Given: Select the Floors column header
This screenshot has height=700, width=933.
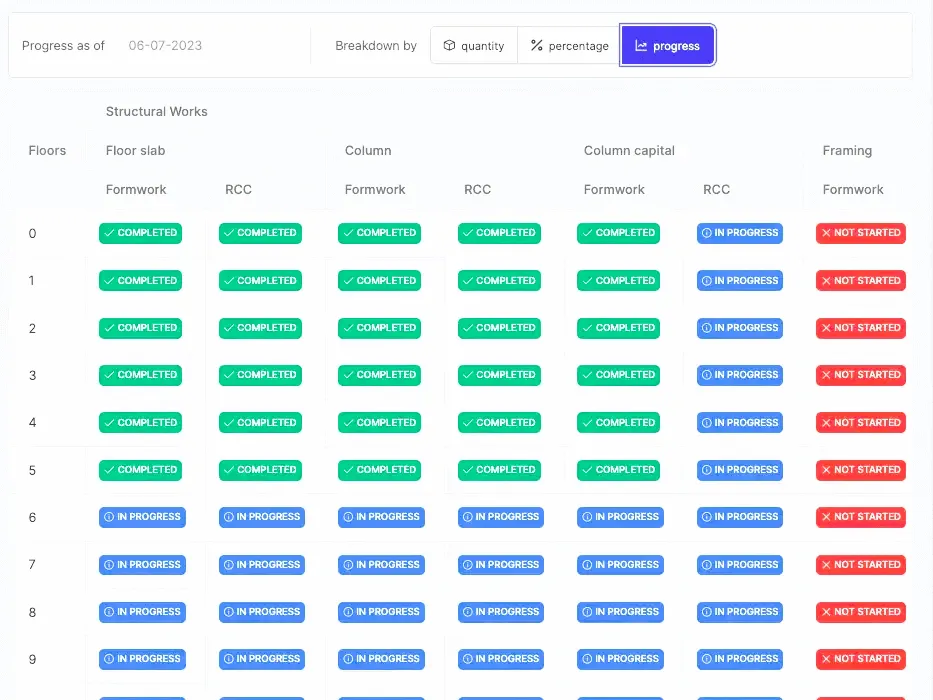Looking at the screenshot, I should click(x=47, y=150).
